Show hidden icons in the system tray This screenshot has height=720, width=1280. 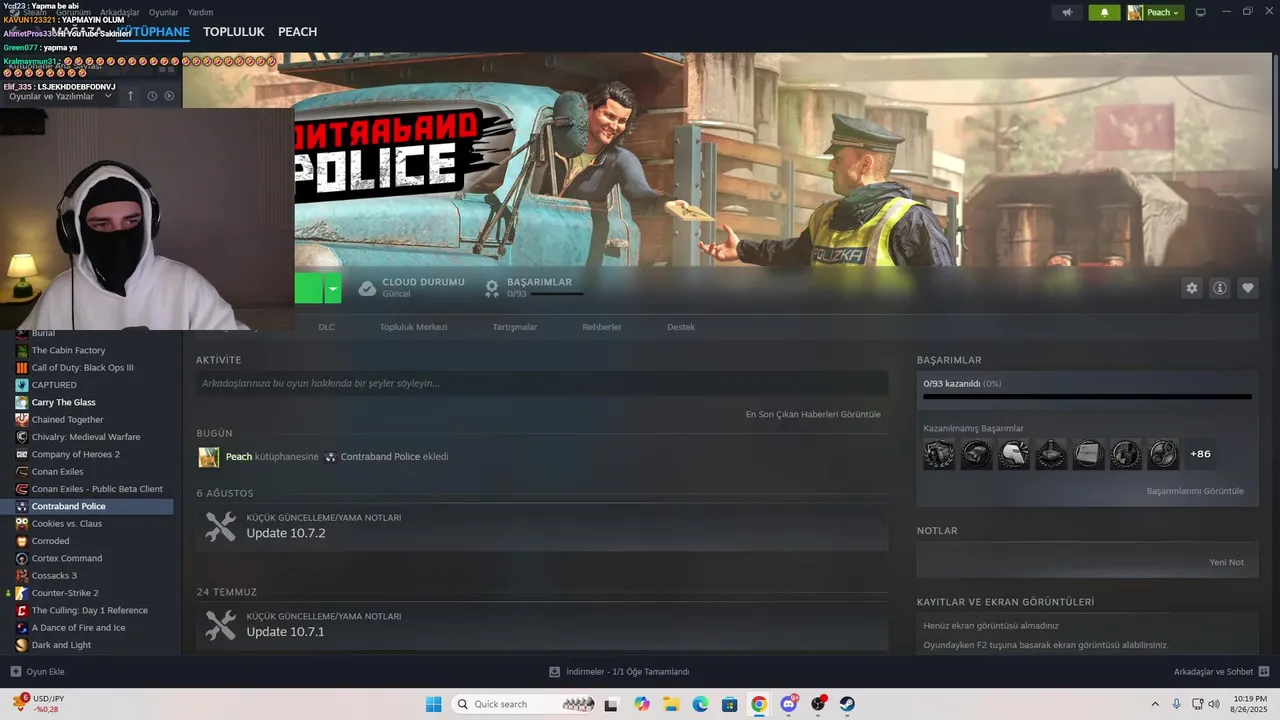pyautogui.click(x=1155, y=704)
